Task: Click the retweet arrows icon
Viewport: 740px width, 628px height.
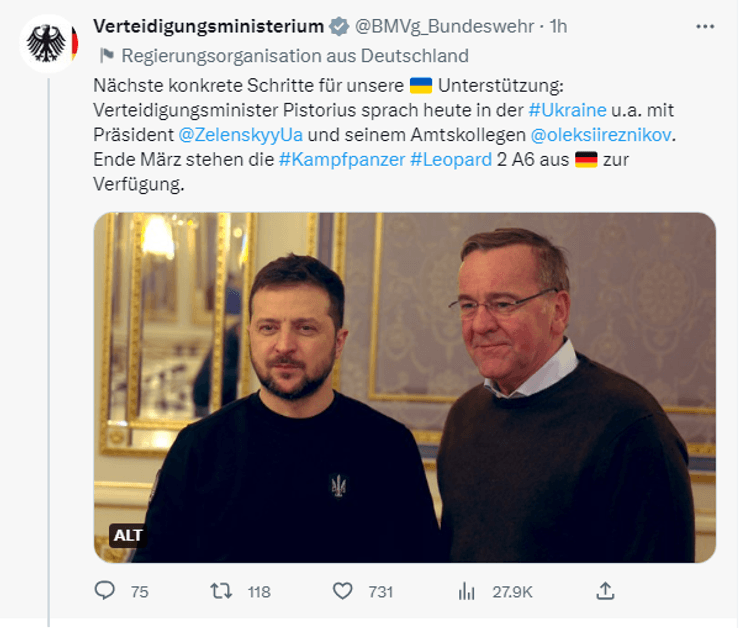Action: coord(220,591)
